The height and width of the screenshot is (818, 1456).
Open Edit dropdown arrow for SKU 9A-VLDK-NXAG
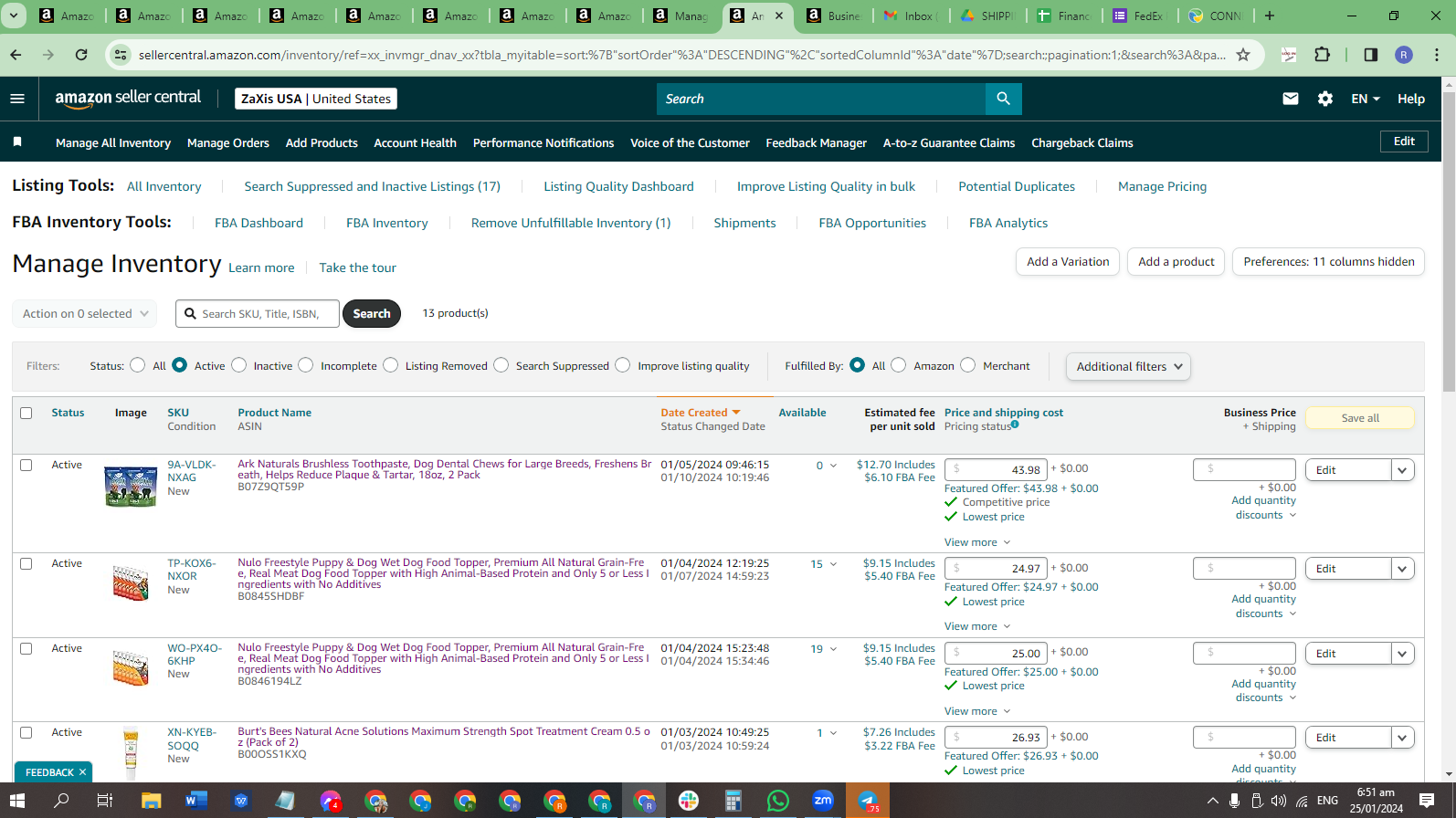click(1403, 470)
